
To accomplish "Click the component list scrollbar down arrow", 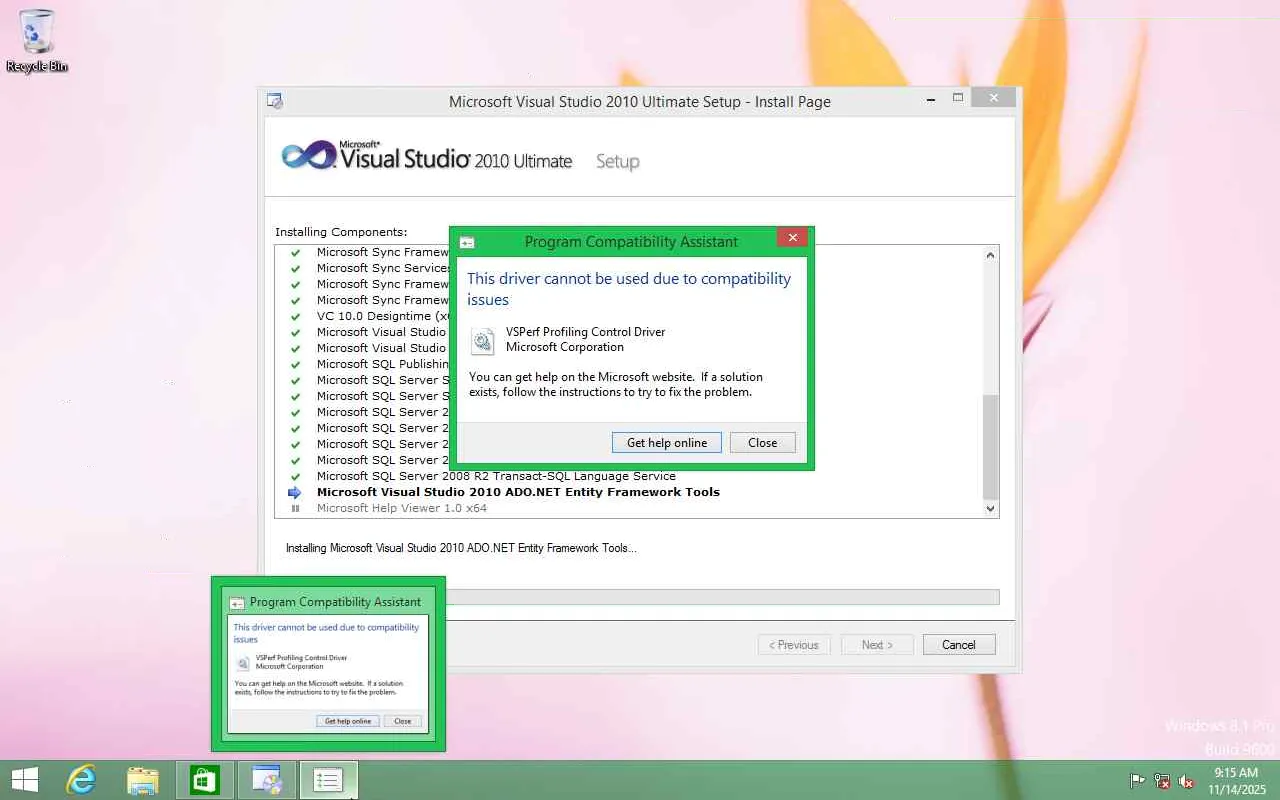I will pos(991,509).
